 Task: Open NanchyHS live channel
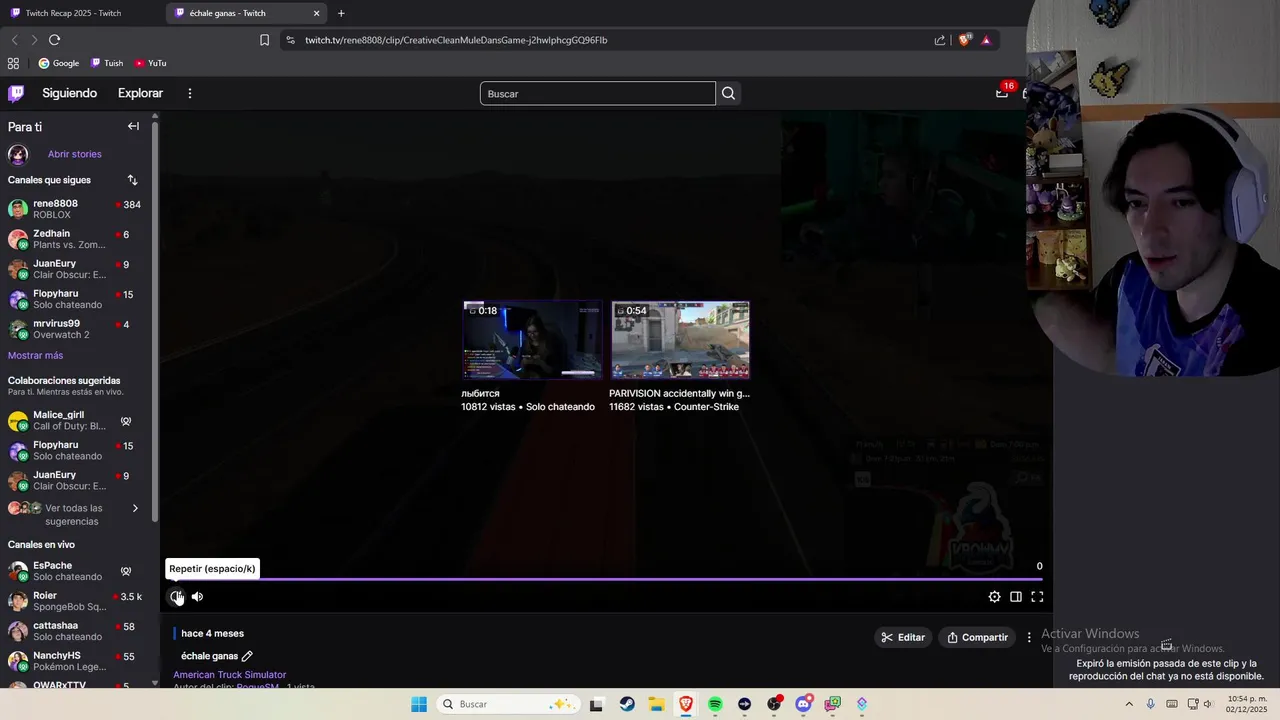(x=76, y=661)
